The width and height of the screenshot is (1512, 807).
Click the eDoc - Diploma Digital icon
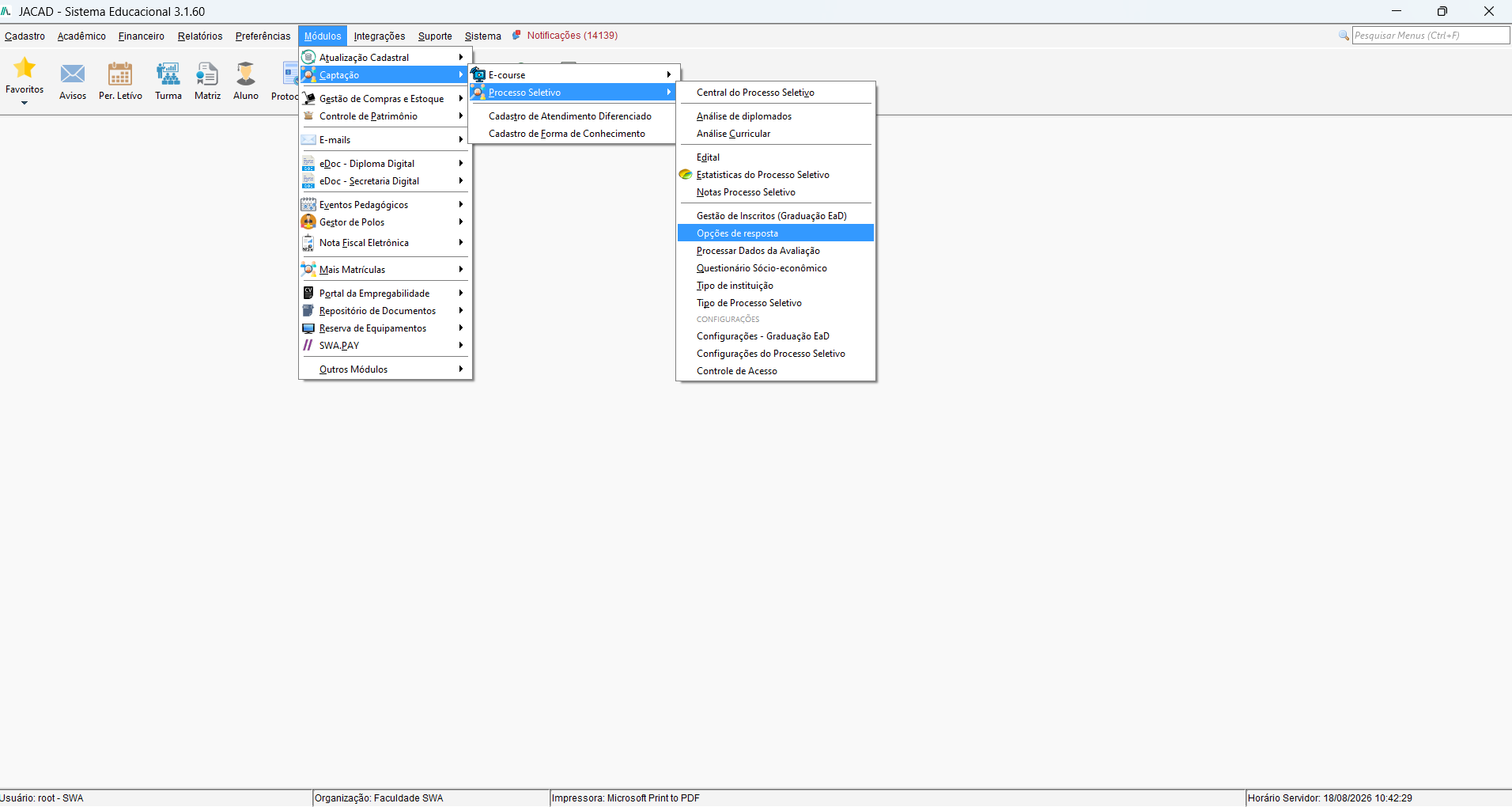tap(308, 163)
